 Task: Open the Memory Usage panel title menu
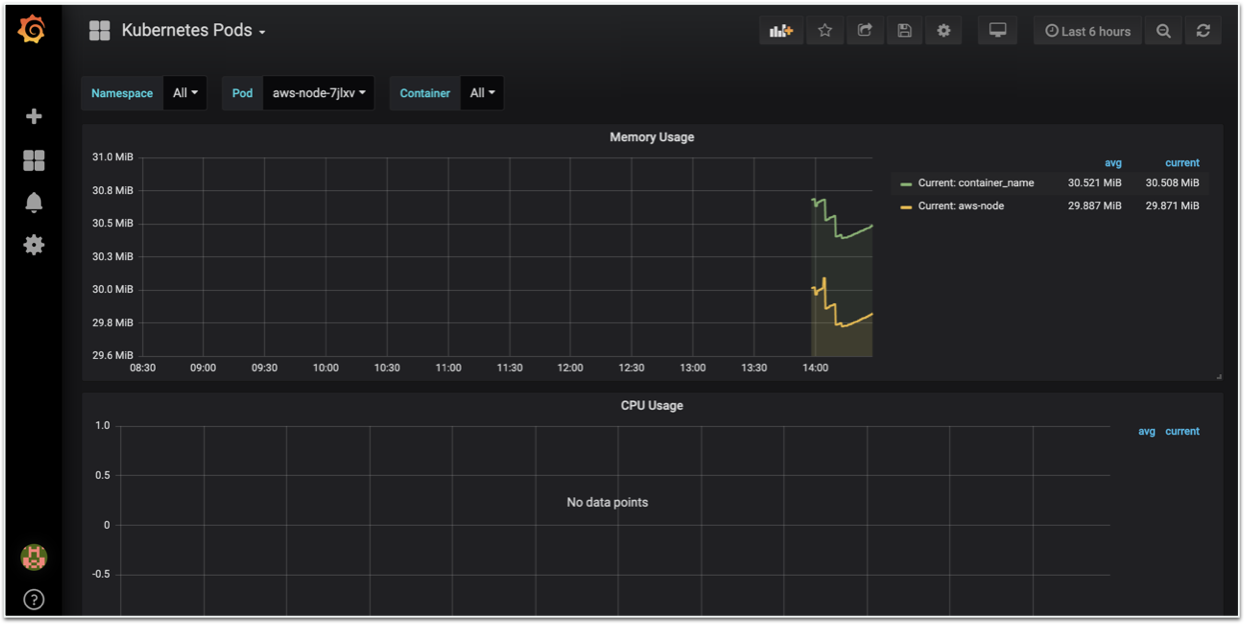[x=652, y=137]
